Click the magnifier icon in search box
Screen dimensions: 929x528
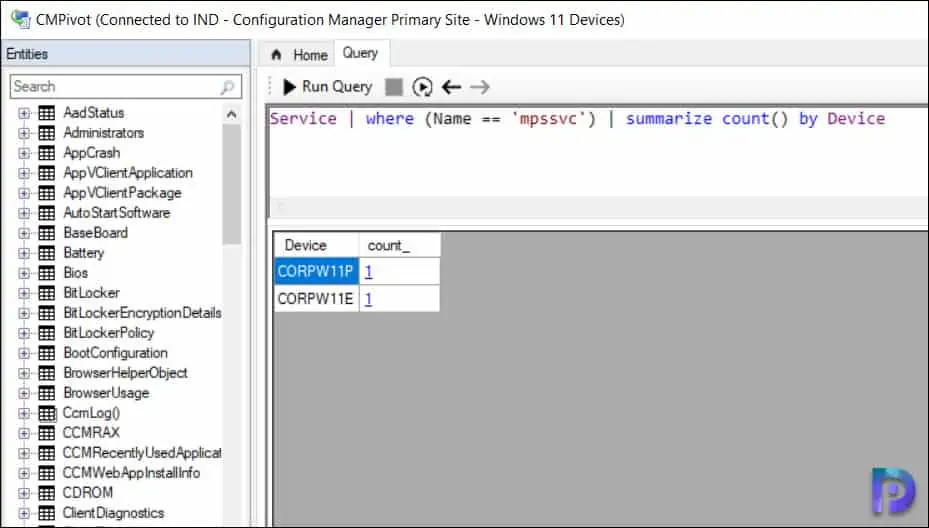click(228, 87)
